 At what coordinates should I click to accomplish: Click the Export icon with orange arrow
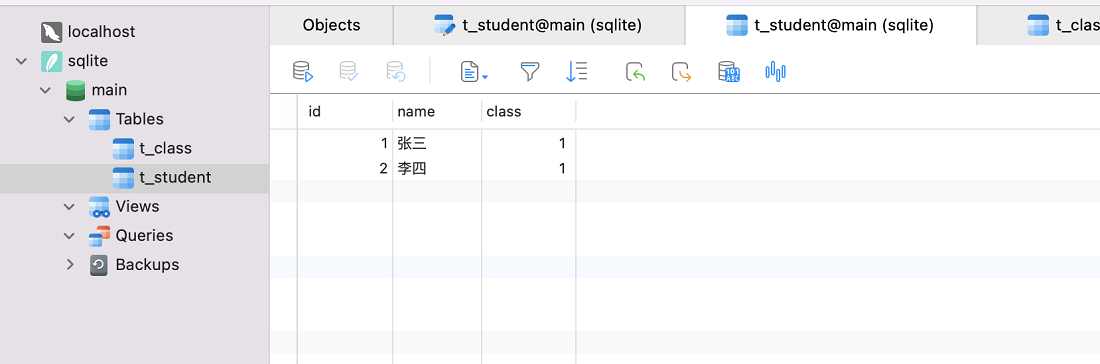pos(682,72)
